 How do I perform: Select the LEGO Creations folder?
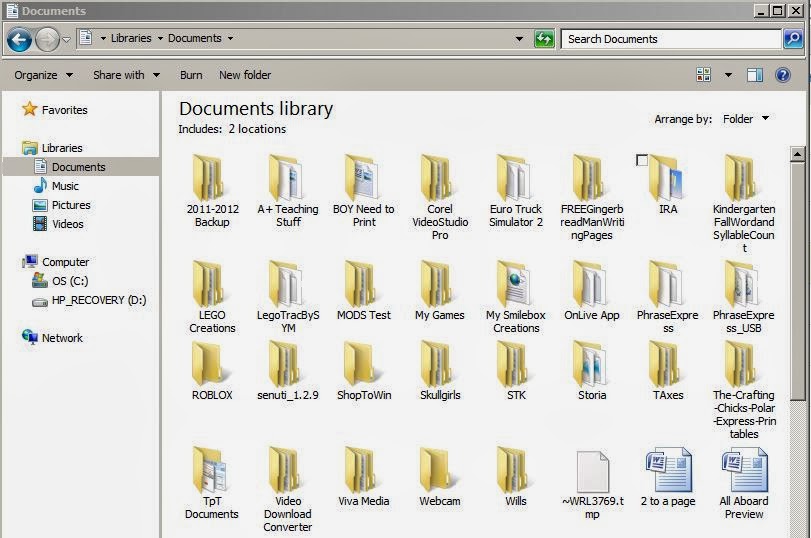212,297
